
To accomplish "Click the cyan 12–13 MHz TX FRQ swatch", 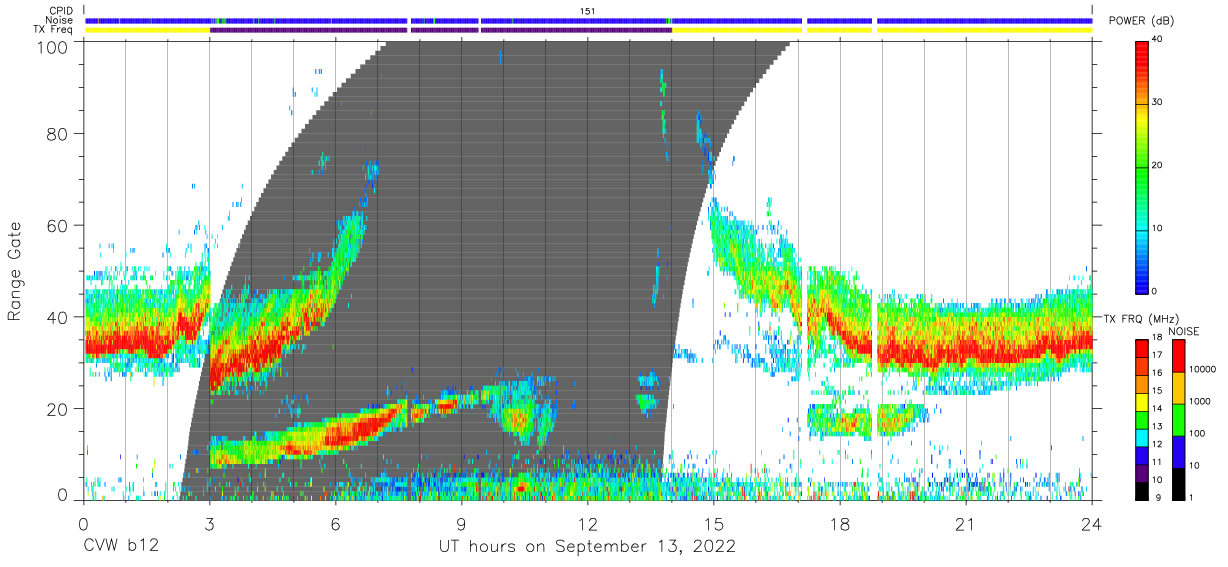I will [x=1141, y=437].
